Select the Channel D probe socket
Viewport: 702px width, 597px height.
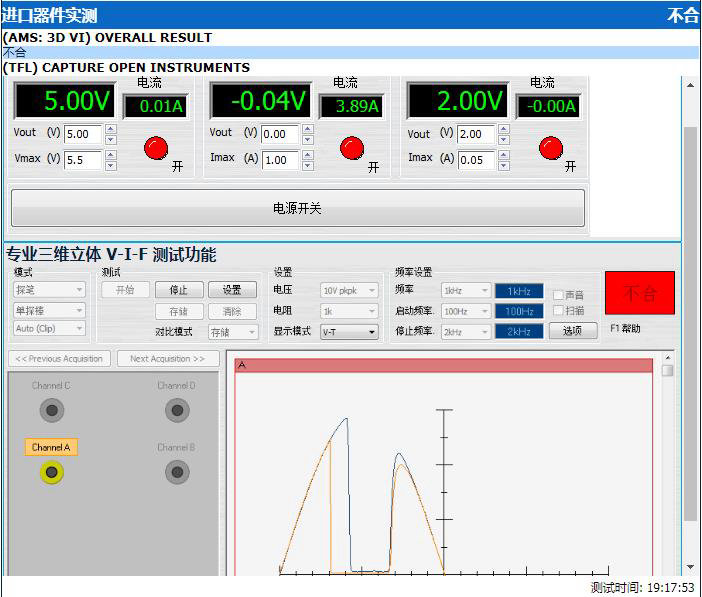coord(177,410)
